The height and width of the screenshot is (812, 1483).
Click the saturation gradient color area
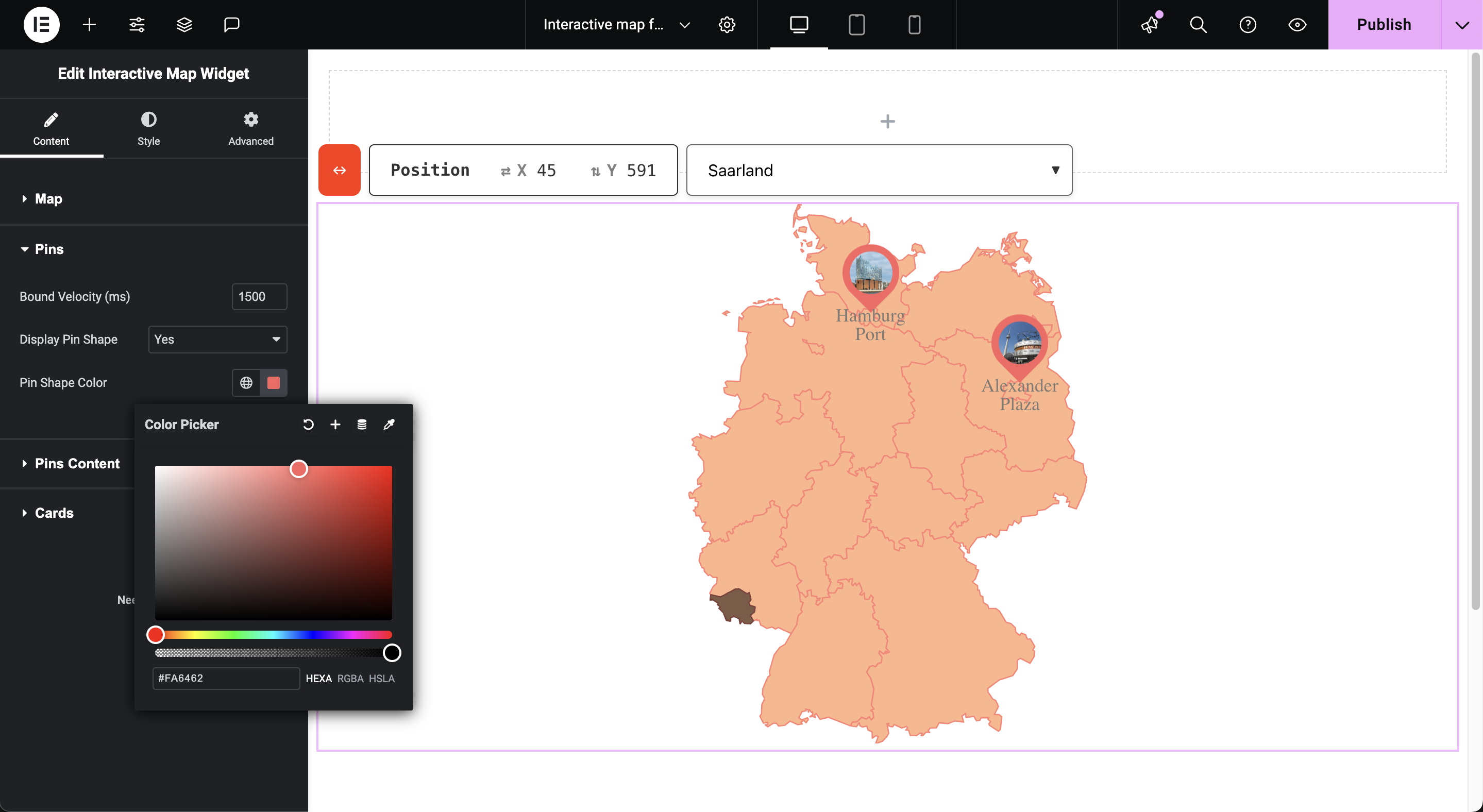(x=274, y=543)
